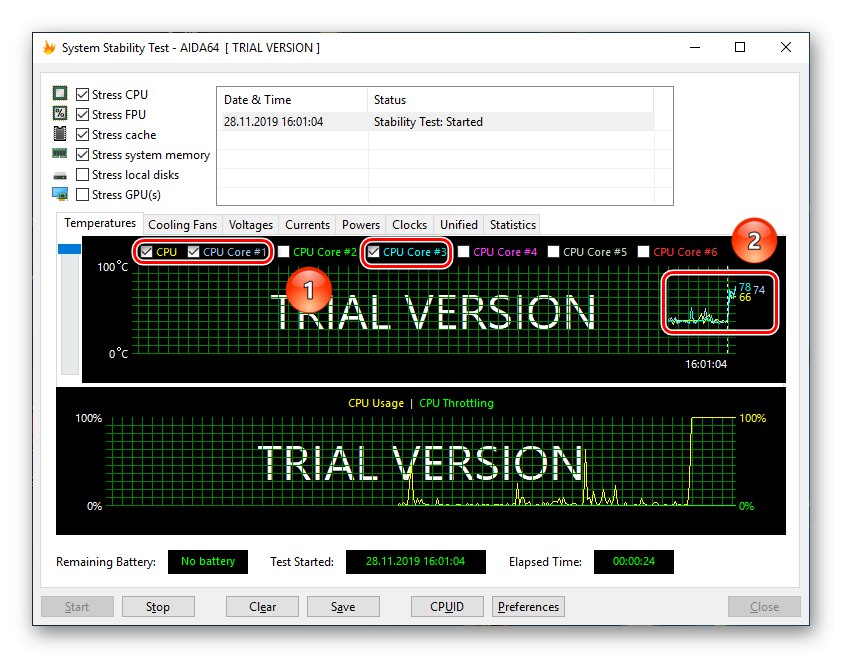Show CPU Core #6 temperature line

click(643, 252)
